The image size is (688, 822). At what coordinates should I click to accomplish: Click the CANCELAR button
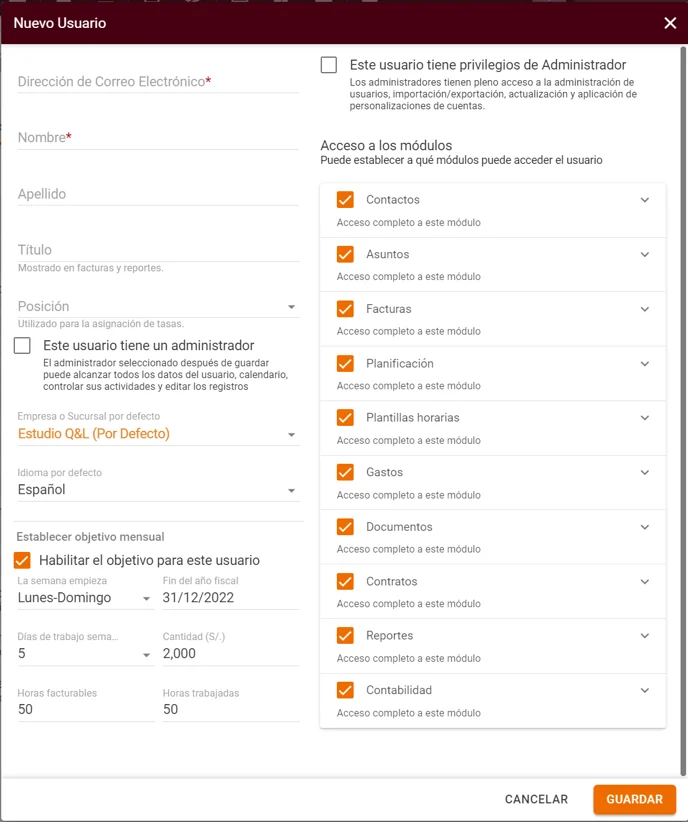536,799
